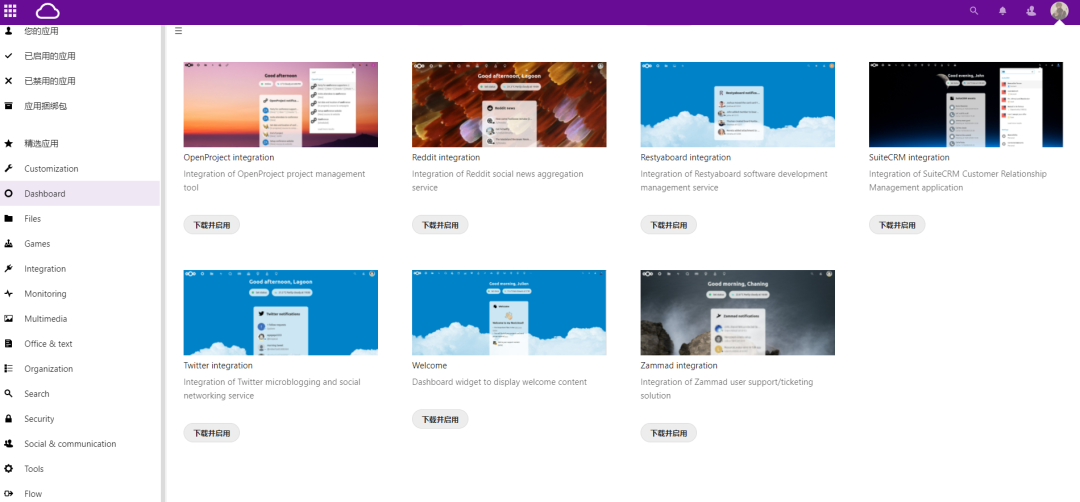
Task: Open search with the magnifier icon
Action: pyautogui.click(x=974, y=10)
